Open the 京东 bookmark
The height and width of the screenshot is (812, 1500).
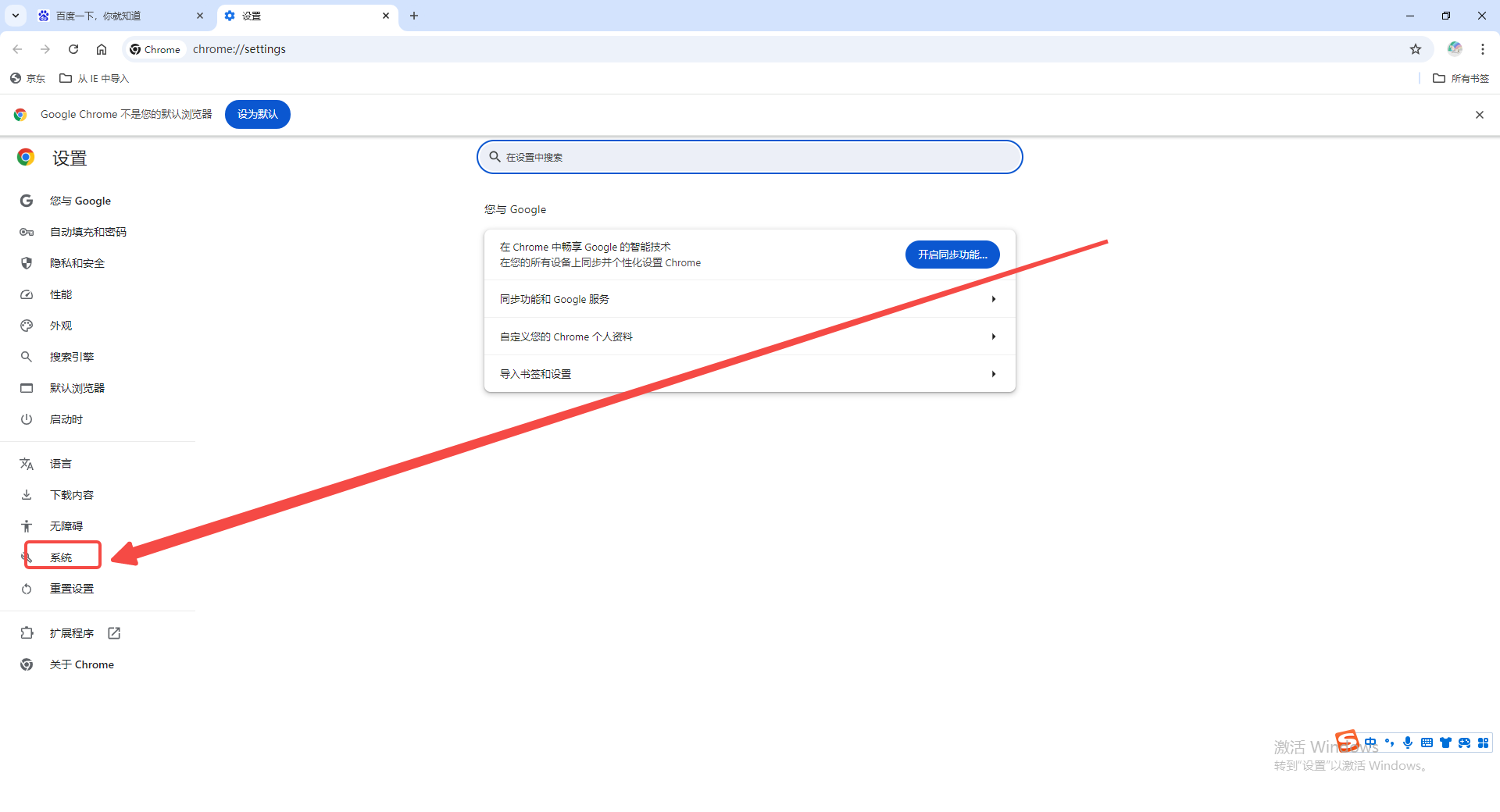tap(28, 78)
